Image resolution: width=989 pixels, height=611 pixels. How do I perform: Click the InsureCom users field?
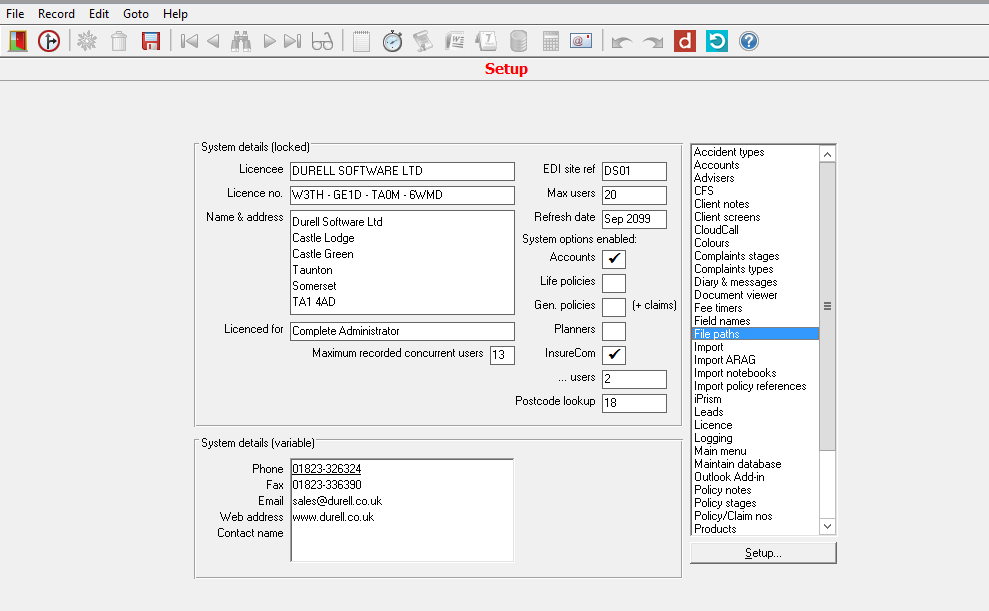pyautogui.click(x=634, y=379)
